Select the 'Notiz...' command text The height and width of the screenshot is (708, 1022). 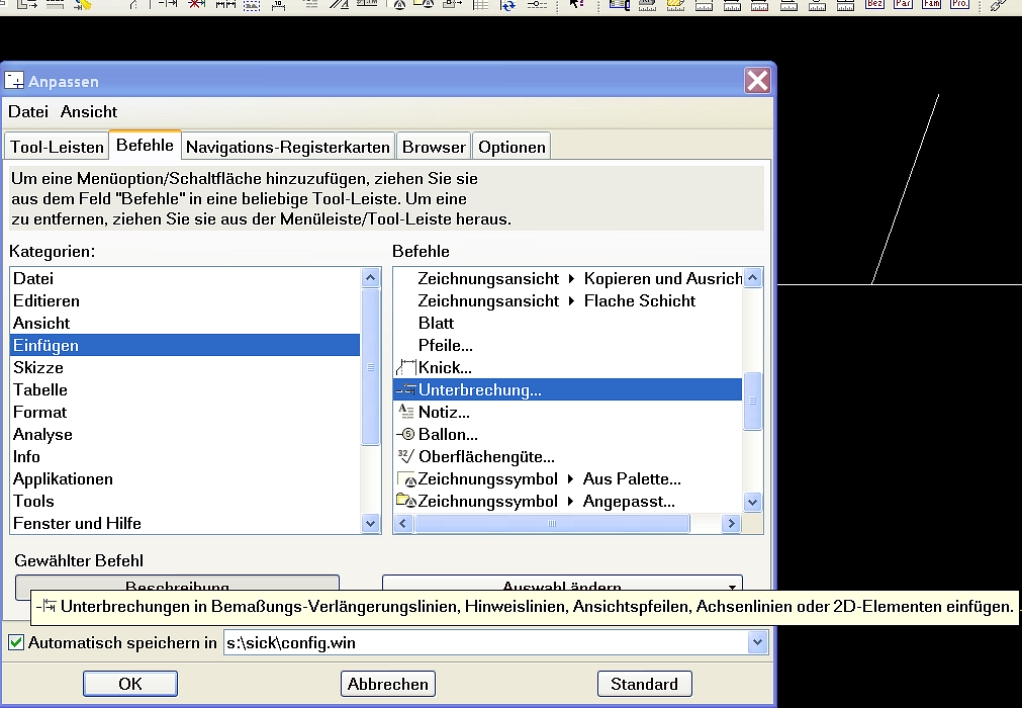coord(444,412)
